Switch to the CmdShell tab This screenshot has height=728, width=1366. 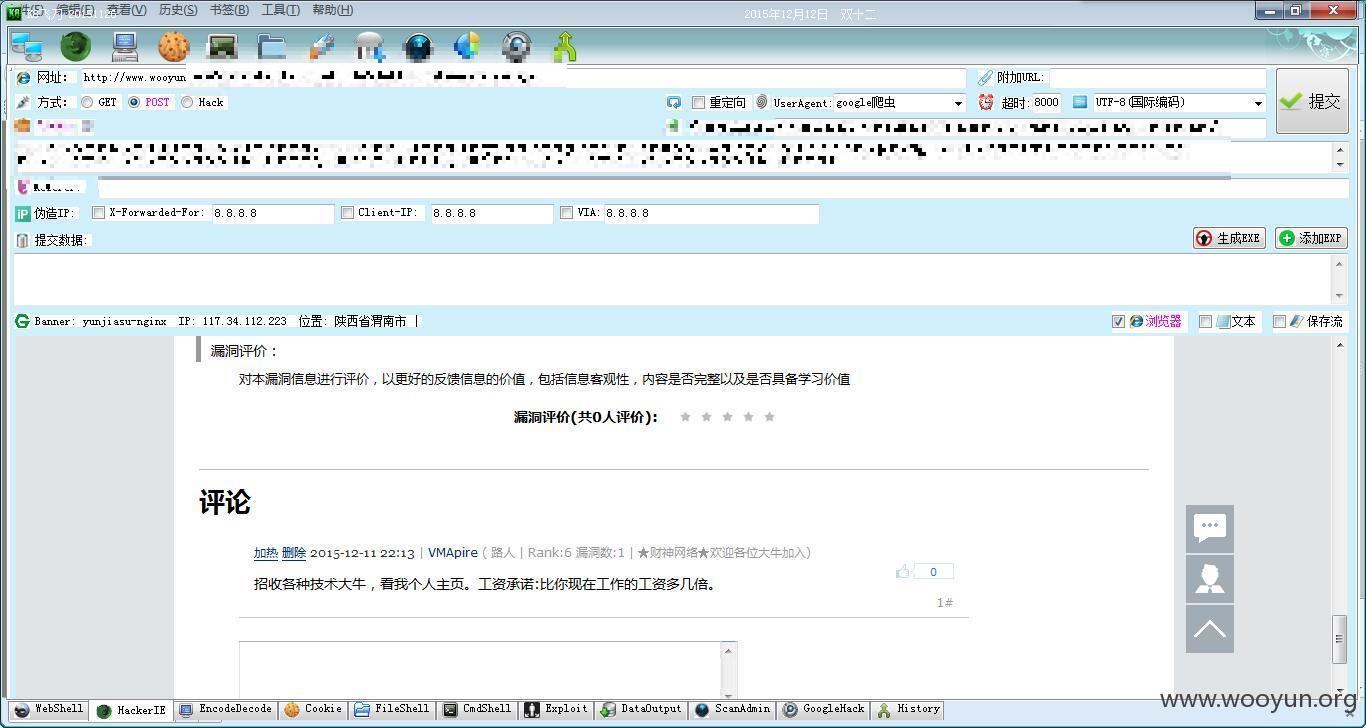click(x=476, y=709)
